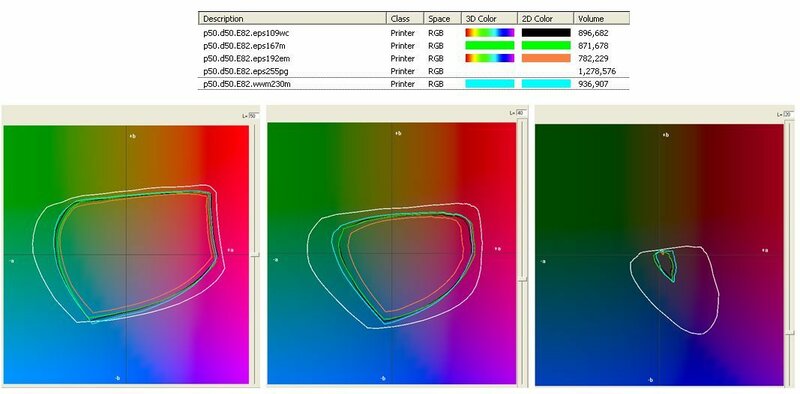Click the -b axis label in darkest plot
This screenshot has height=394, width=800.
pos(651,380)
